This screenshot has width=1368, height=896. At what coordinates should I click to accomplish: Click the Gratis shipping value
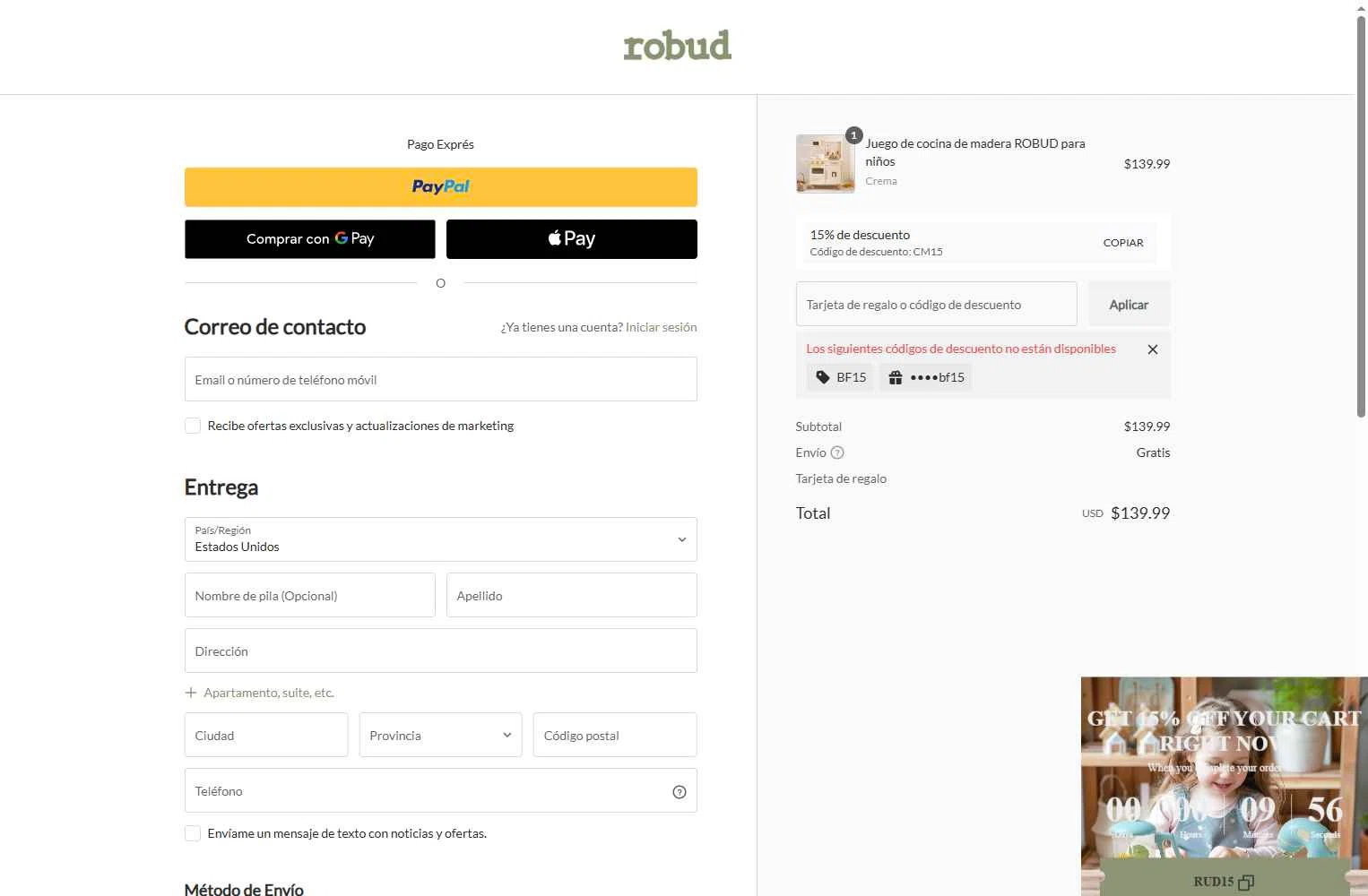click(x=1153, y=452)
